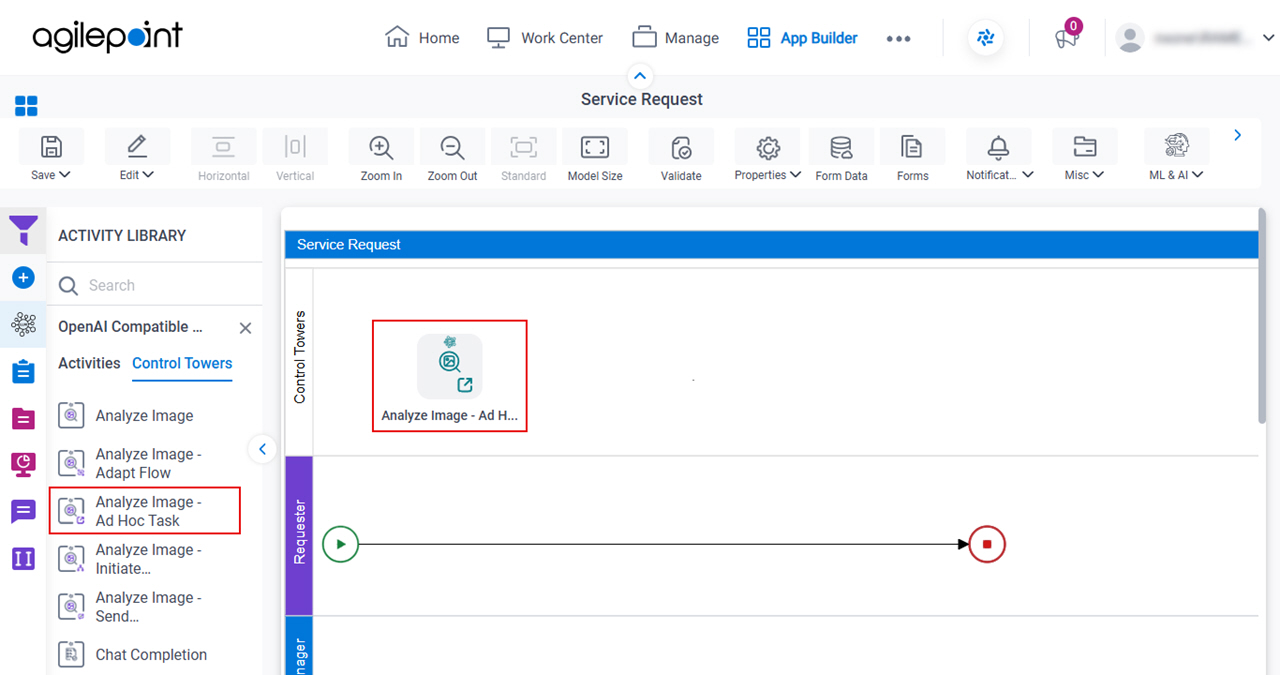This screenshot has width=1280, height=675.
Task: Open the ML & AI toolbar icon
Action: tap(1176, 146)
